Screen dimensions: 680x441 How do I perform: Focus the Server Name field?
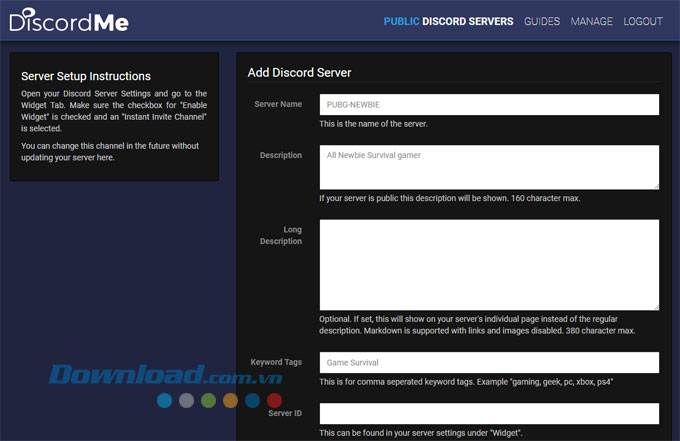(x=489, y=105)
